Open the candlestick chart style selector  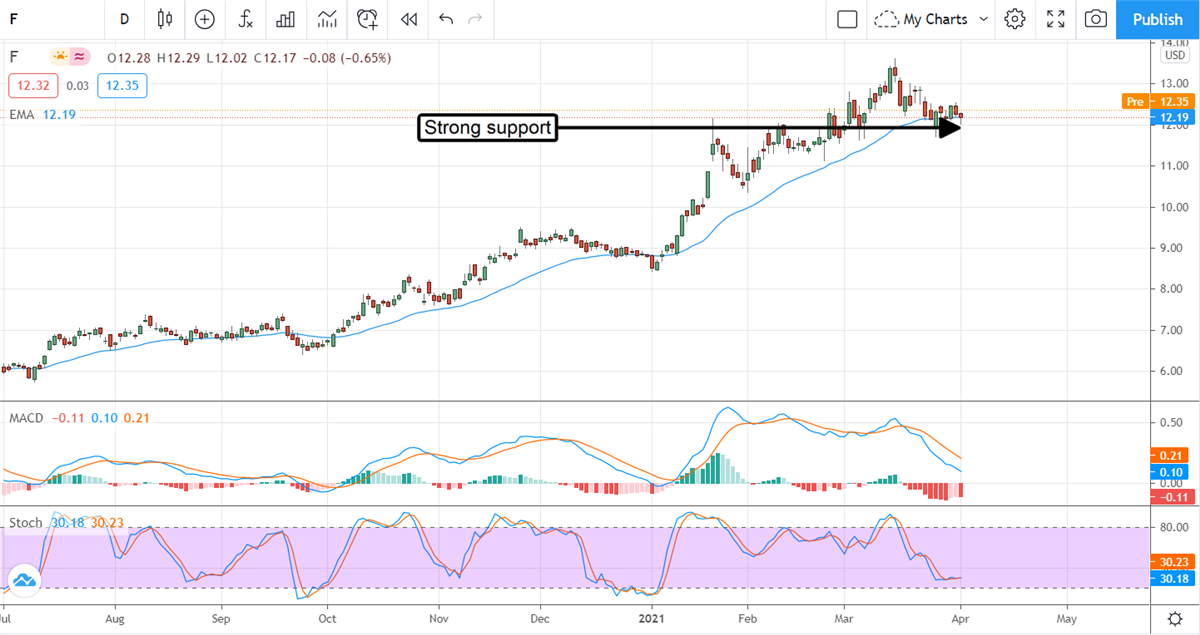pyautogui.click(x=165, y=19)
